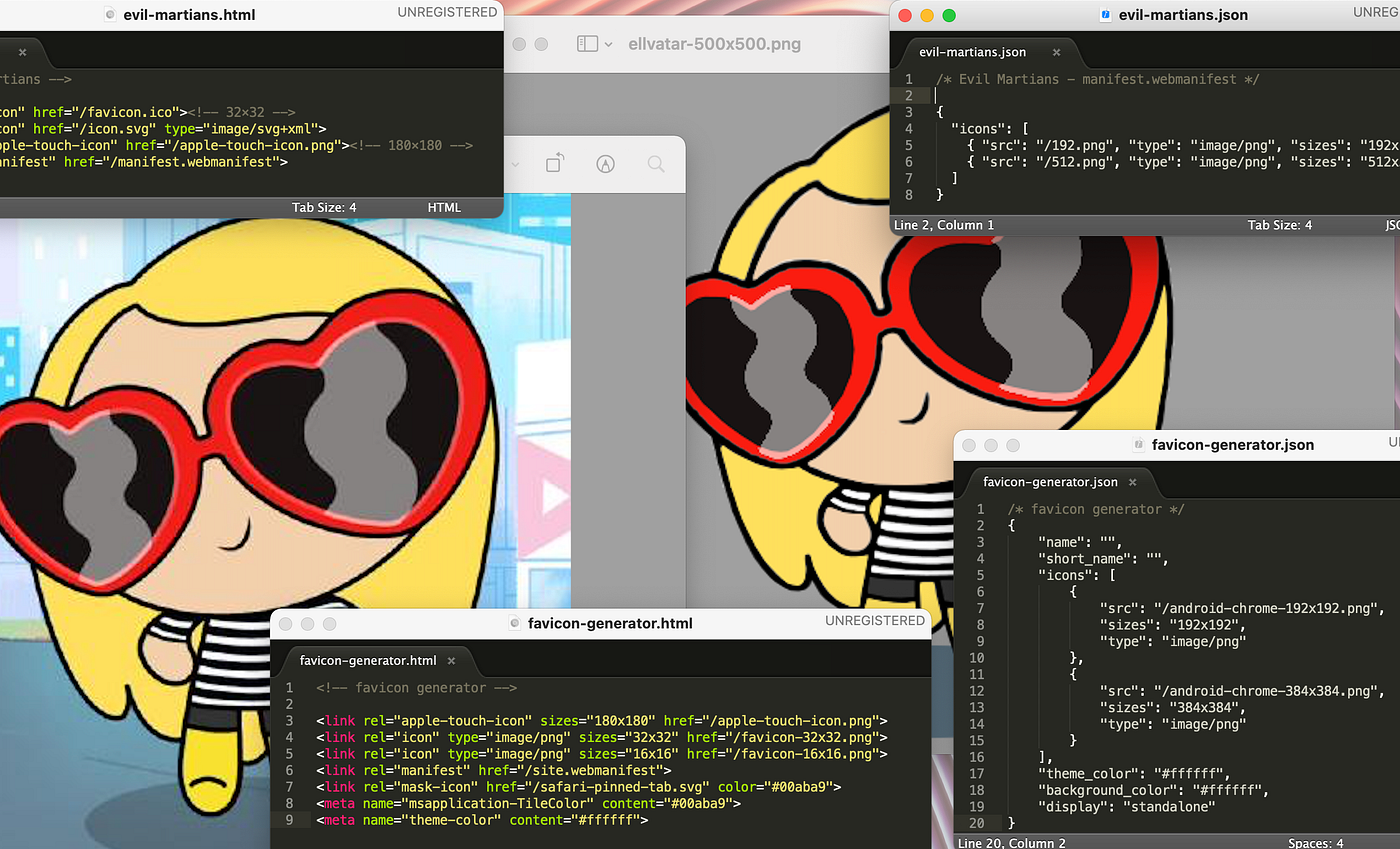Change HTML syntax in the status bar

point(444,207)
